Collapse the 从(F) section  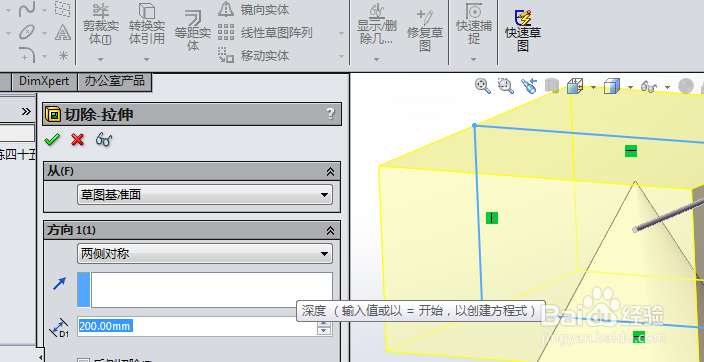(330, 171)
